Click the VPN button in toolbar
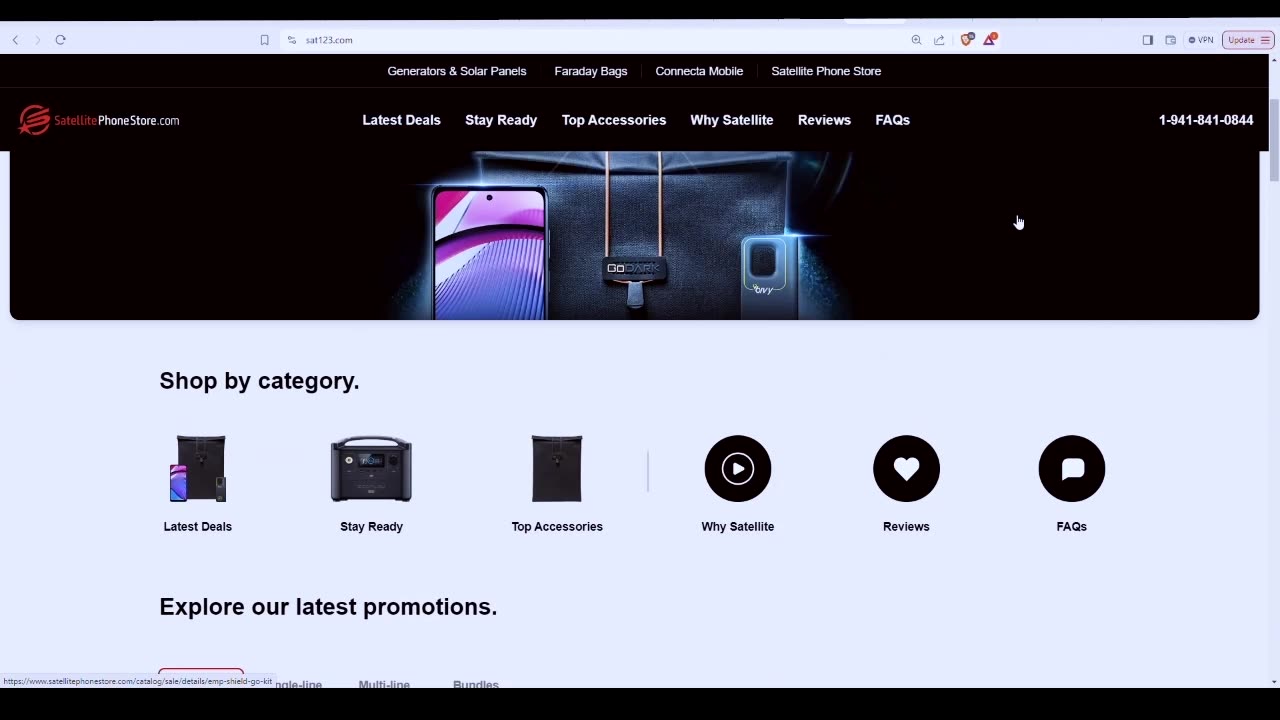1280x720 pixels. 1201,40
